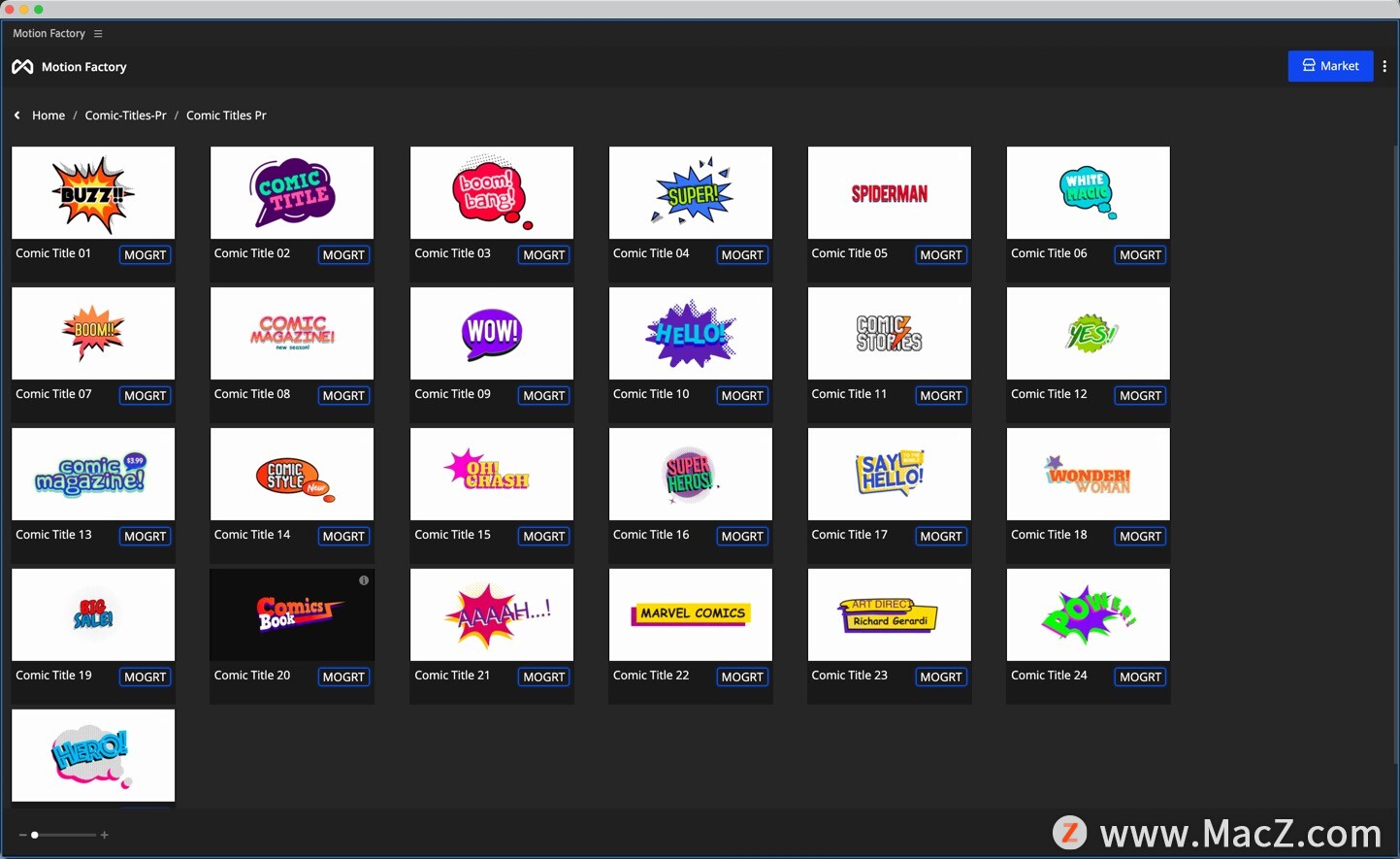The image size is (1400, 859).
Task: Click the minus icon to shrink thumbnails
Action: pos(22,835)
